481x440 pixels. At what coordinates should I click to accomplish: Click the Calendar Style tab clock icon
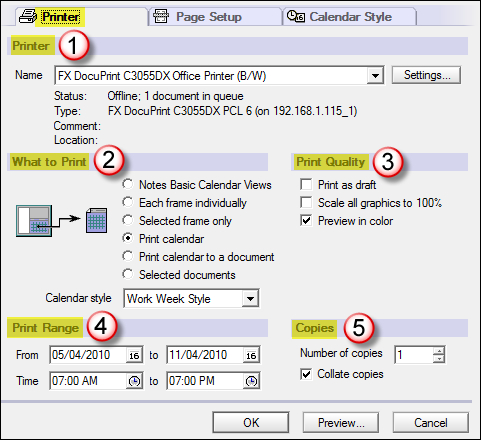click(x=296, y=16)
